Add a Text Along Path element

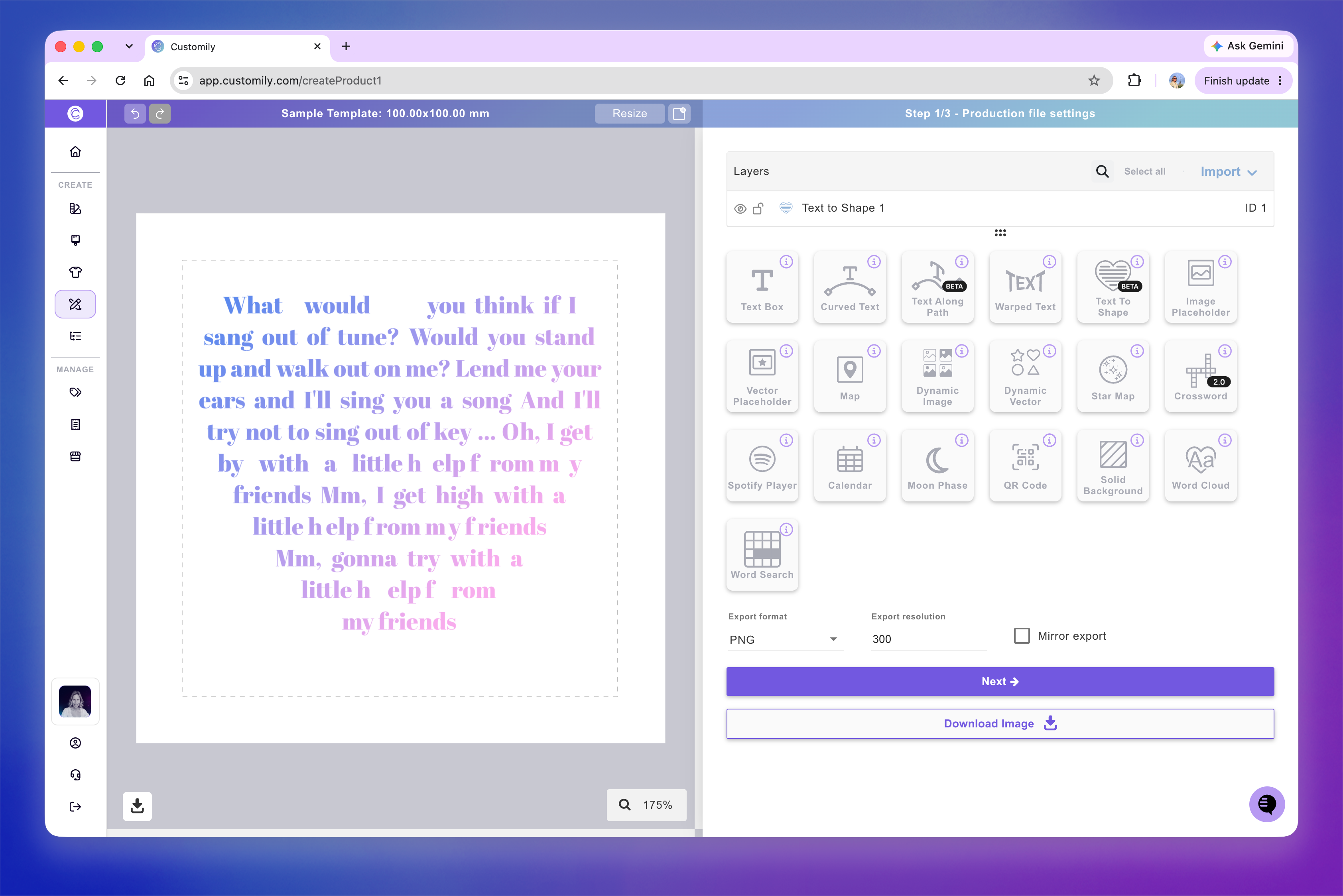click(937, 287)
